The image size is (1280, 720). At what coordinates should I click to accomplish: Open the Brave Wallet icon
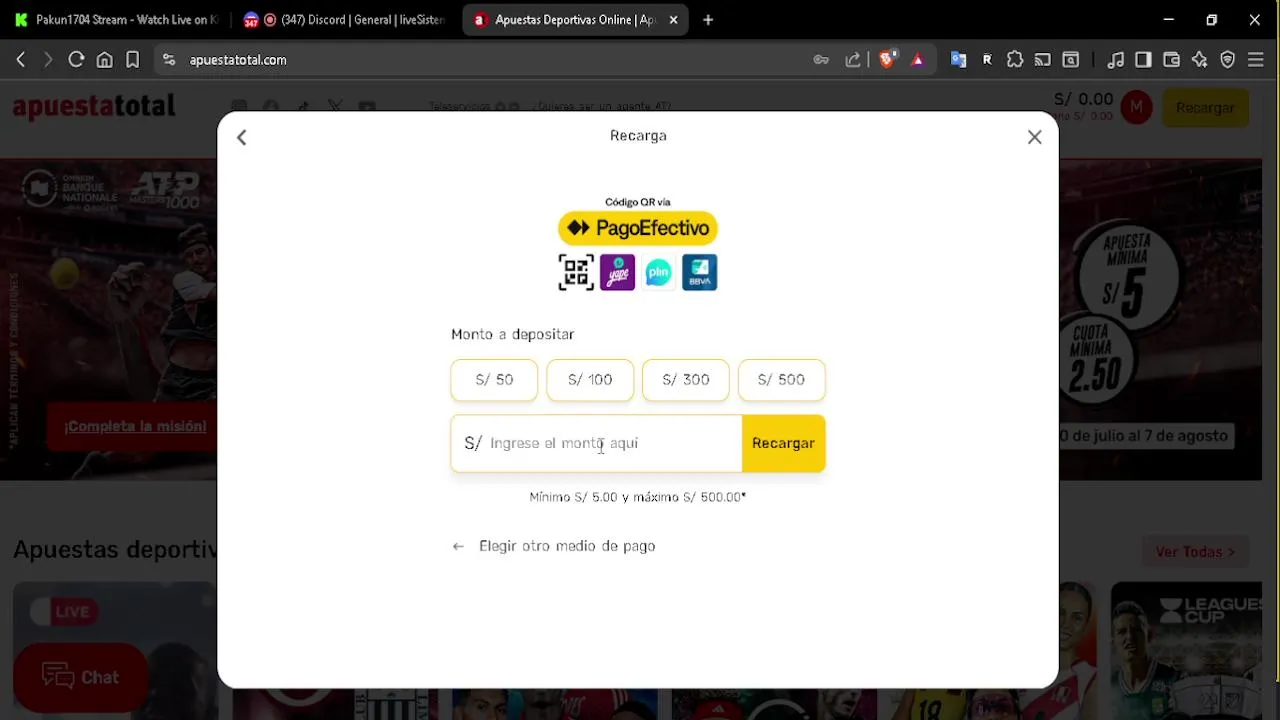[x=1172, y=60]
